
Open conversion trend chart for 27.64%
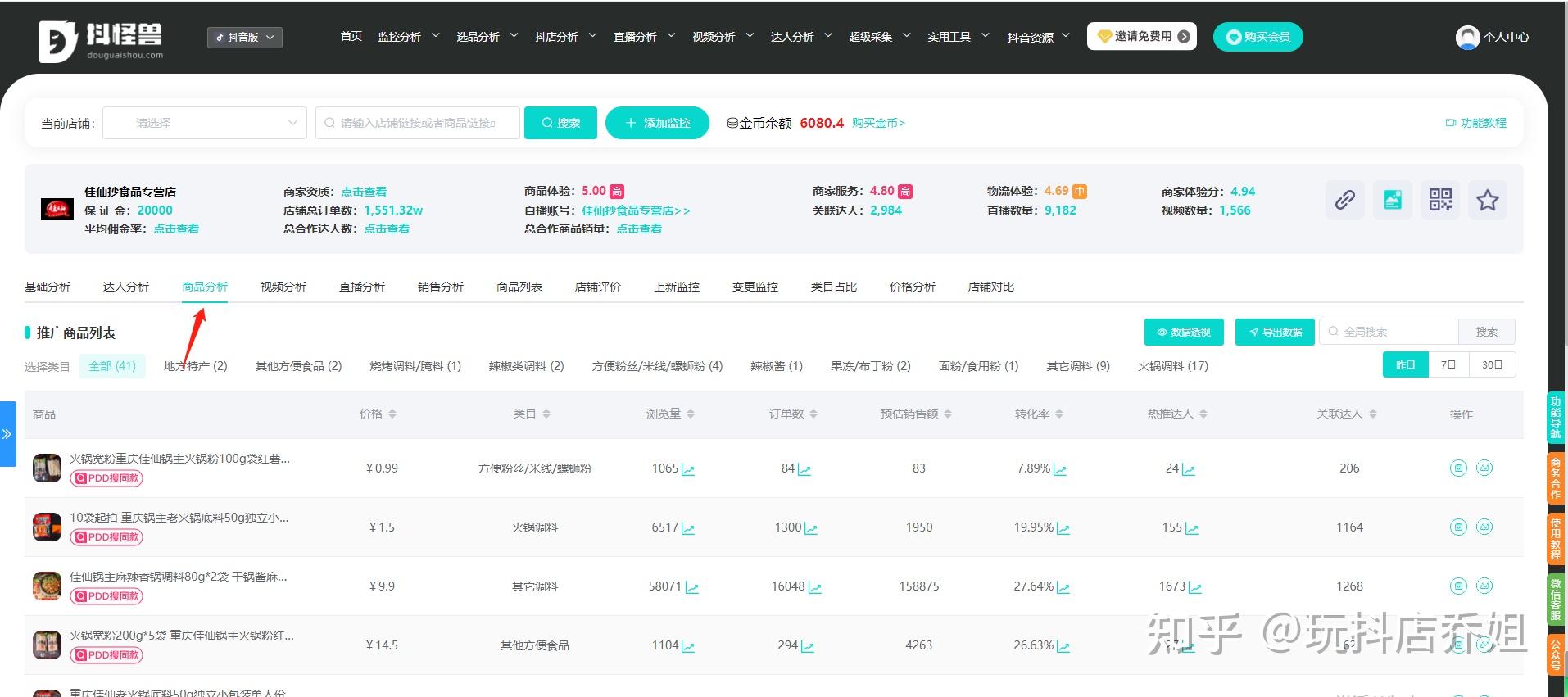(x=1063, y=587)
